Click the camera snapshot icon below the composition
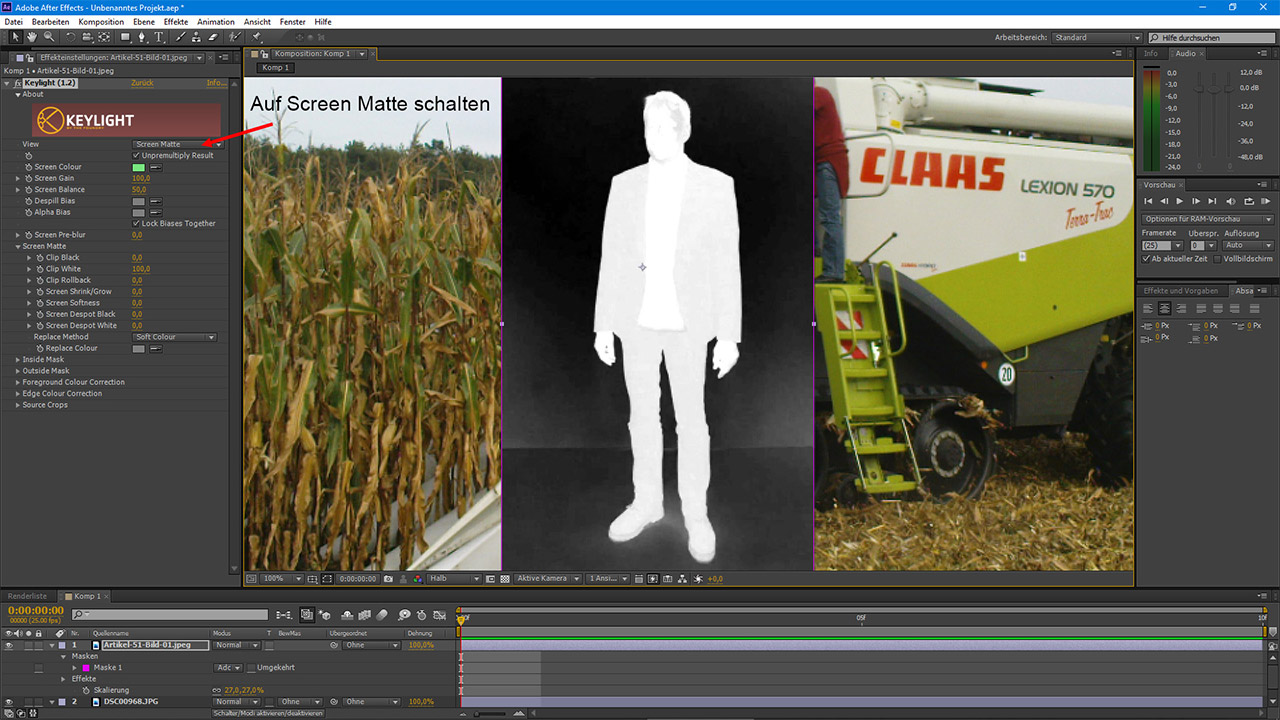 point(389,579)
